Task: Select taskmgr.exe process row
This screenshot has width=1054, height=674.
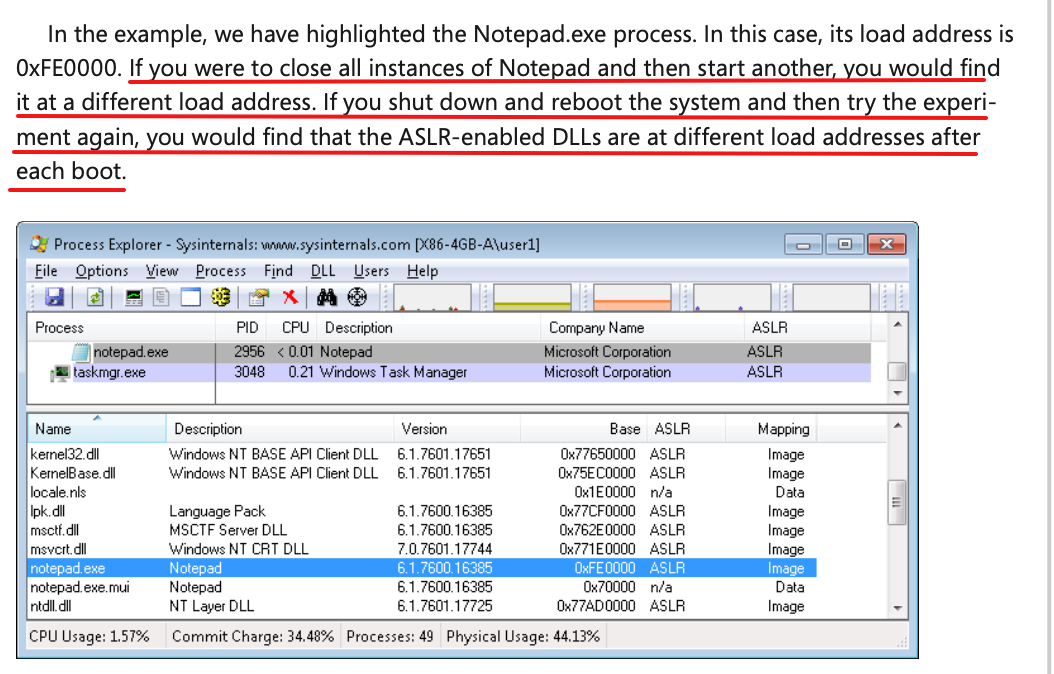Action: 449,372
